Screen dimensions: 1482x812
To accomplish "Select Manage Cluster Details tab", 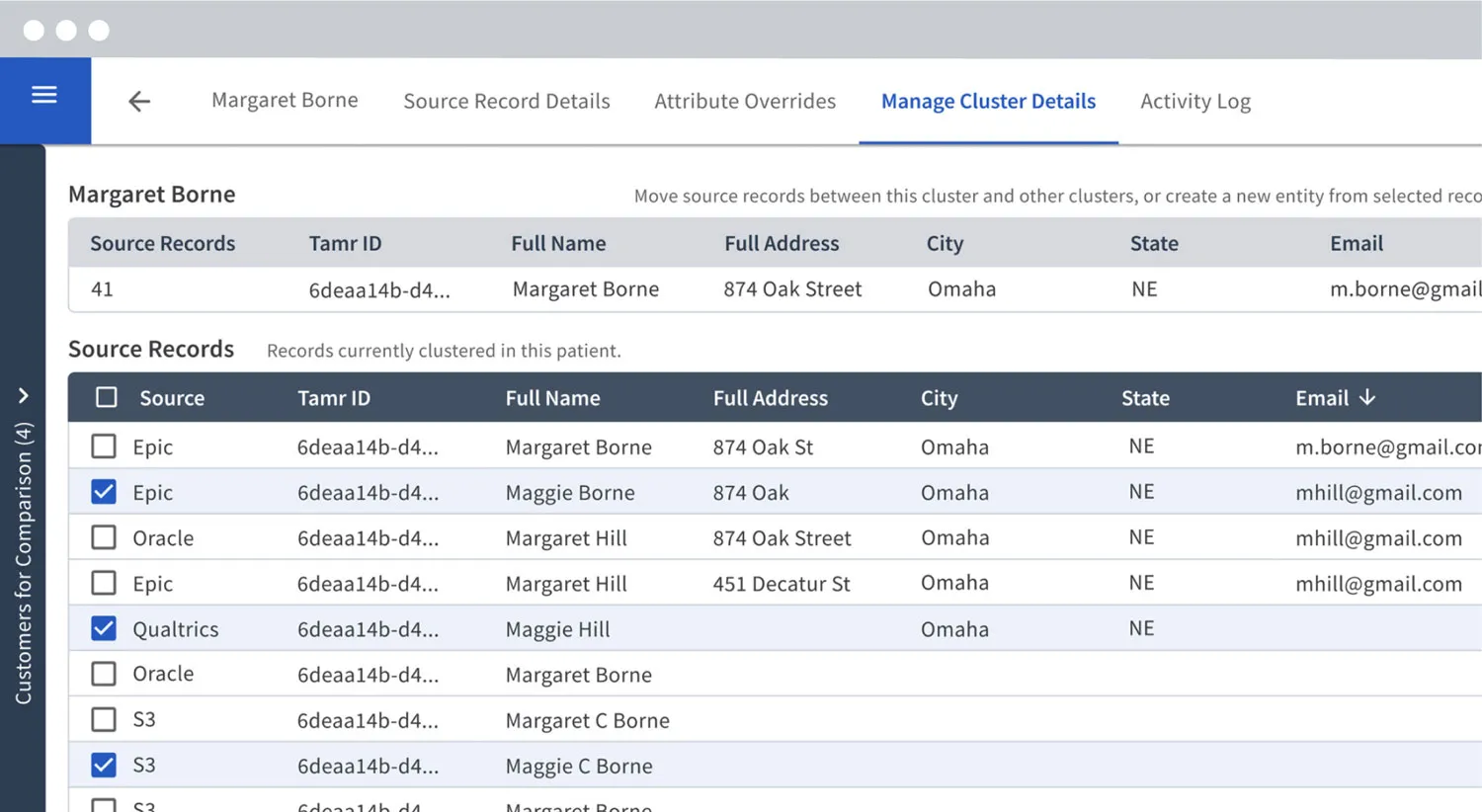I will tap(988, 101).
